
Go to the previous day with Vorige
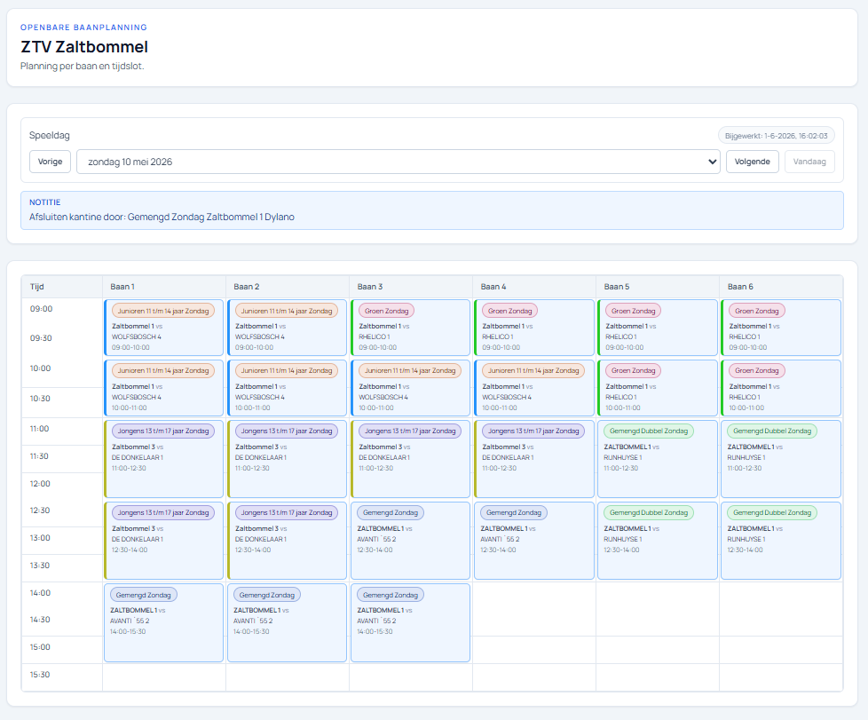[50, 162]
